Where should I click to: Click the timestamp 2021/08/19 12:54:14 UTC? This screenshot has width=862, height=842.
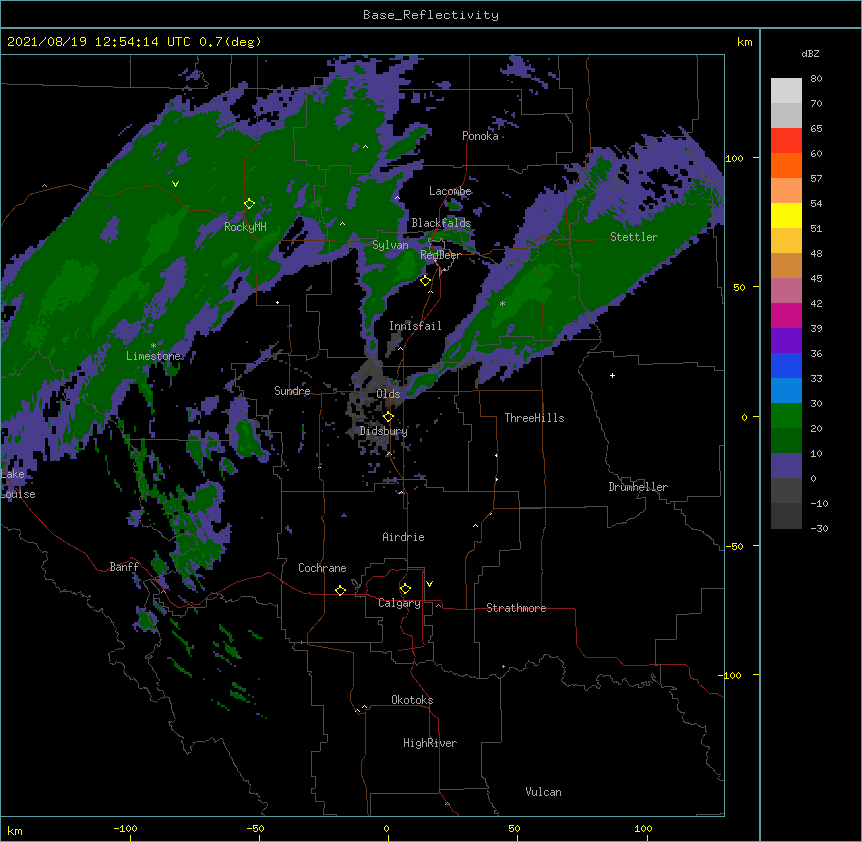point(99,42)
